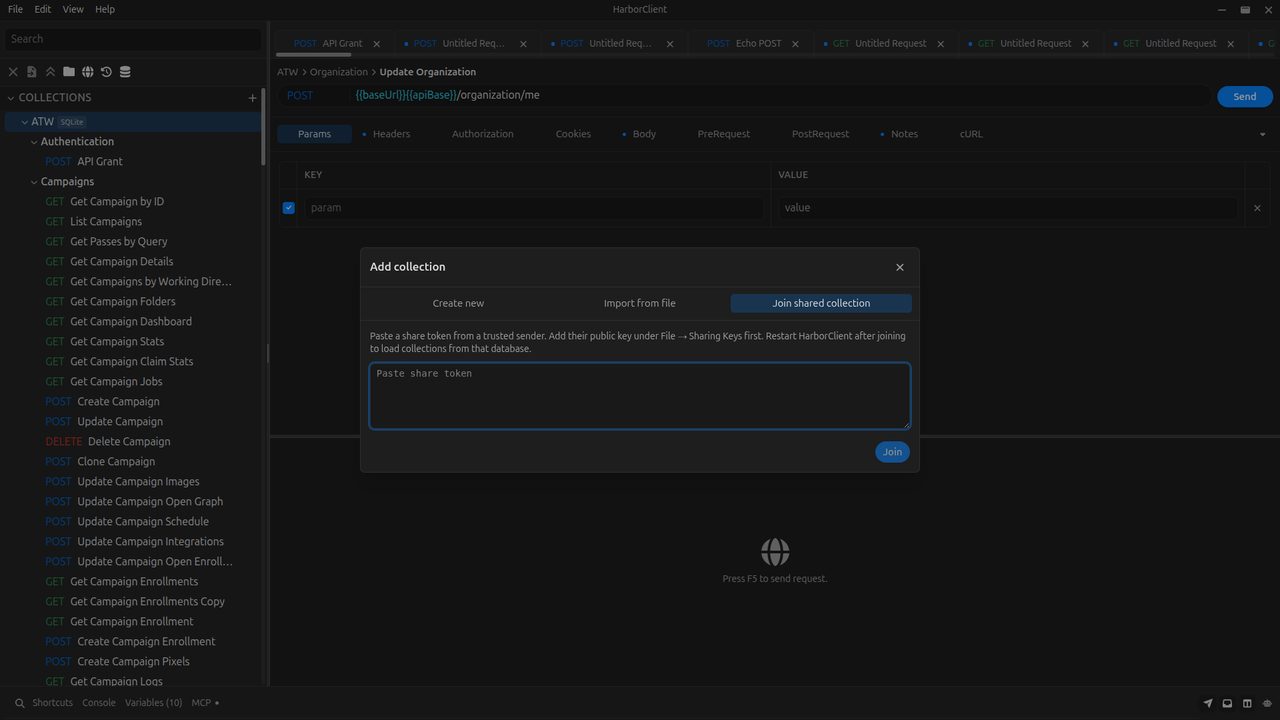Image resolution: width=1280 pixels, height=720 pixels.
Task: Open the cURL tab
Action: (971, 134)
